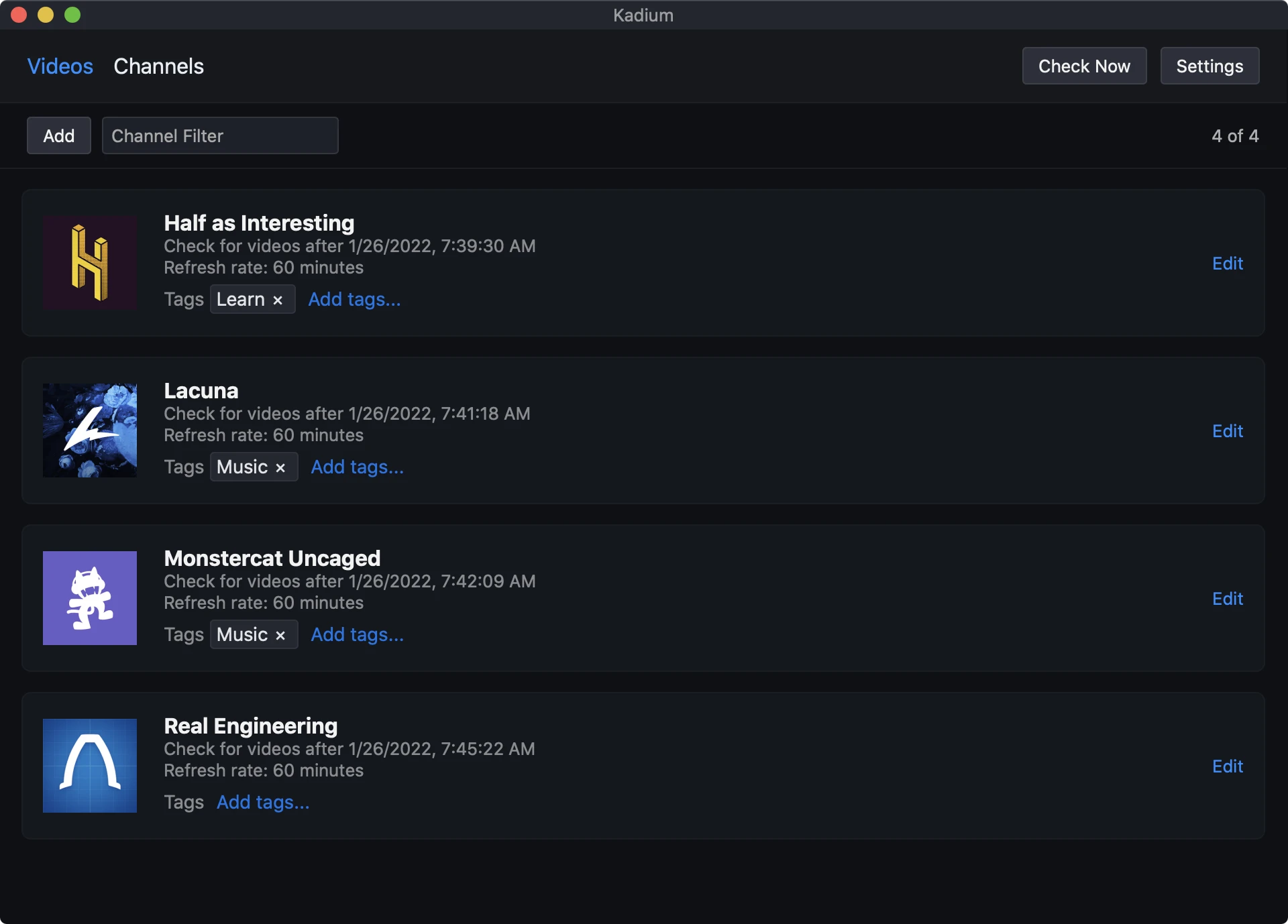Click the Half as Interesting channel avatar

(89, 263)
